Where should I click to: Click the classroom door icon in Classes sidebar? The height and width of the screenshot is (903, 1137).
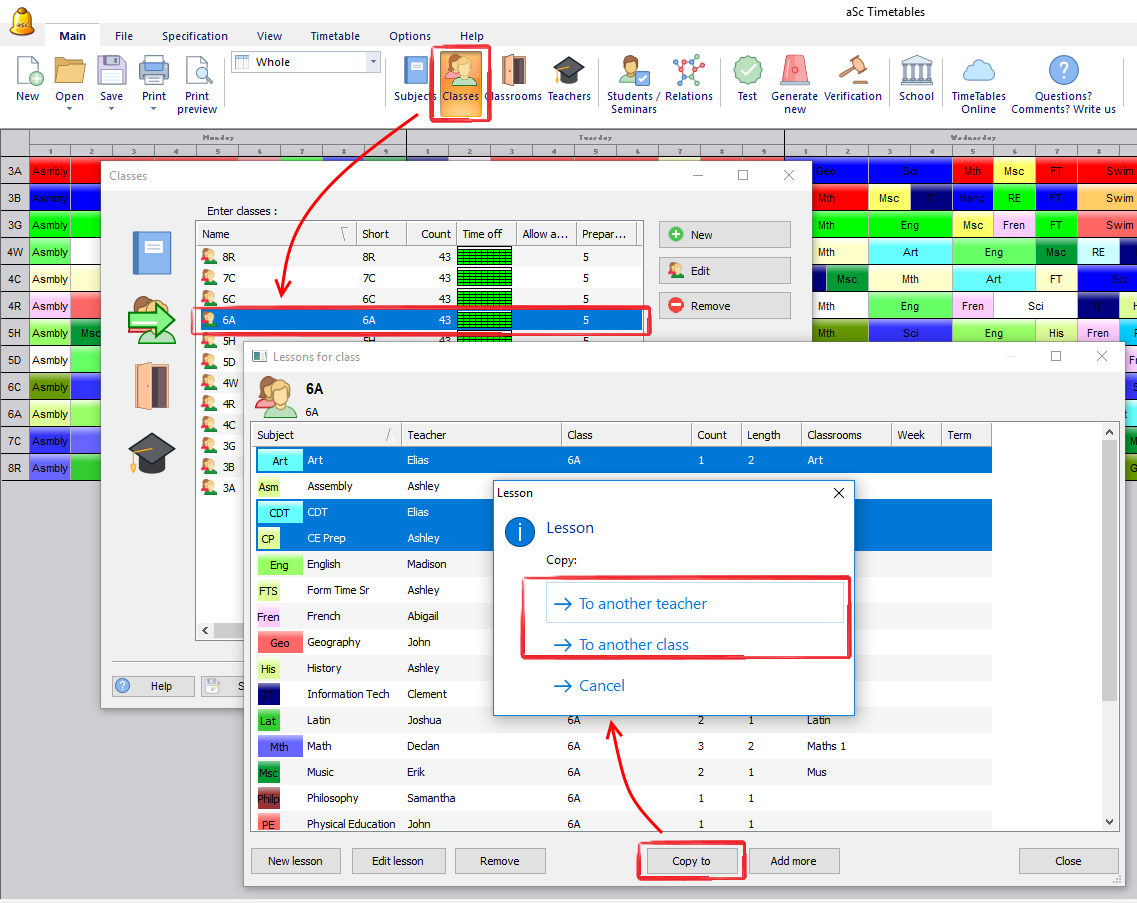click(152, 385)
